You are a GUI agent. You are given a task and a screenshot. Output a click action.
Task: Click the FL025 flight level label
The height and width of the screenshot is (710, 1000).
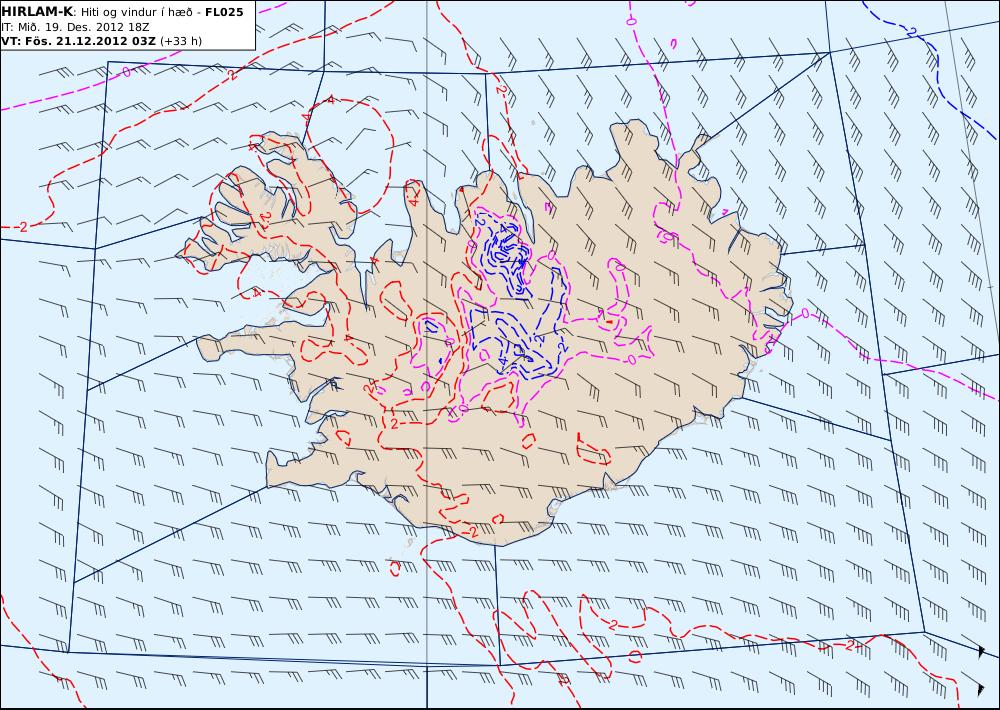click(224, 13)
